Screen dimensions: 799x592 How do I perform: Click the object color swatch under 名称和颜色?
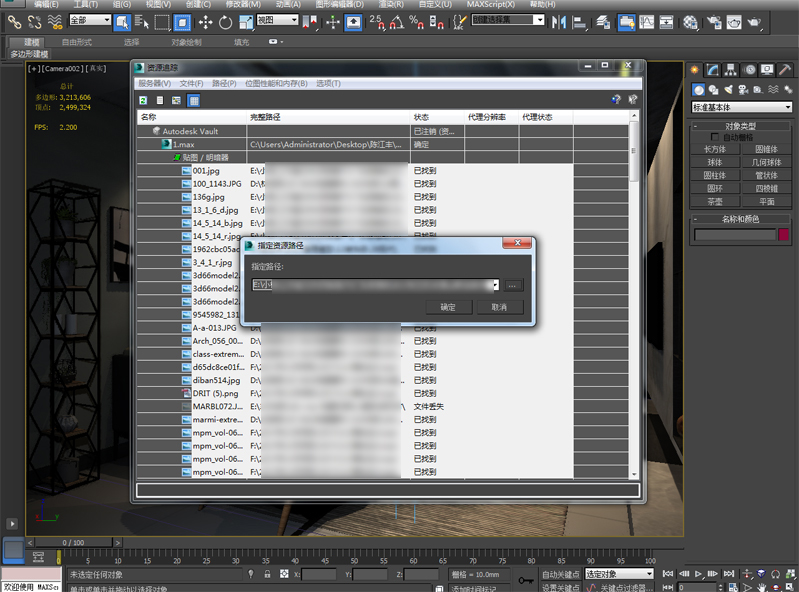click(784, 234)
